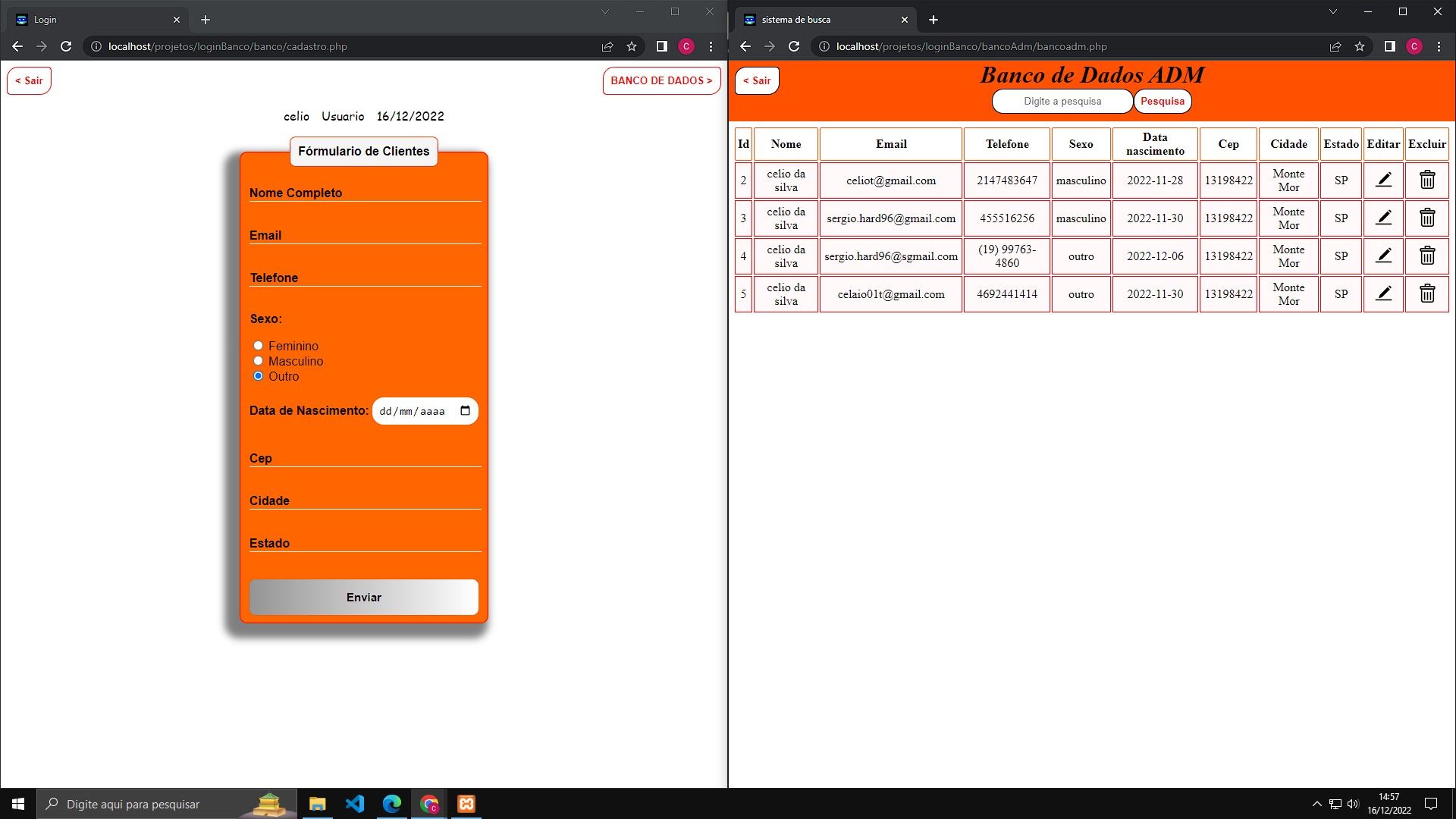Open side panel in left browser window
The width and height of the screenshot is (1456, 819).
pos(661,46)
